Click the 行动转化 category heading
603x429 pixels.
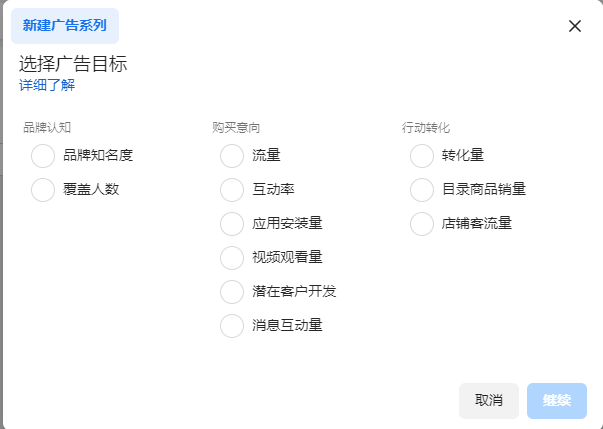[426, 128]
